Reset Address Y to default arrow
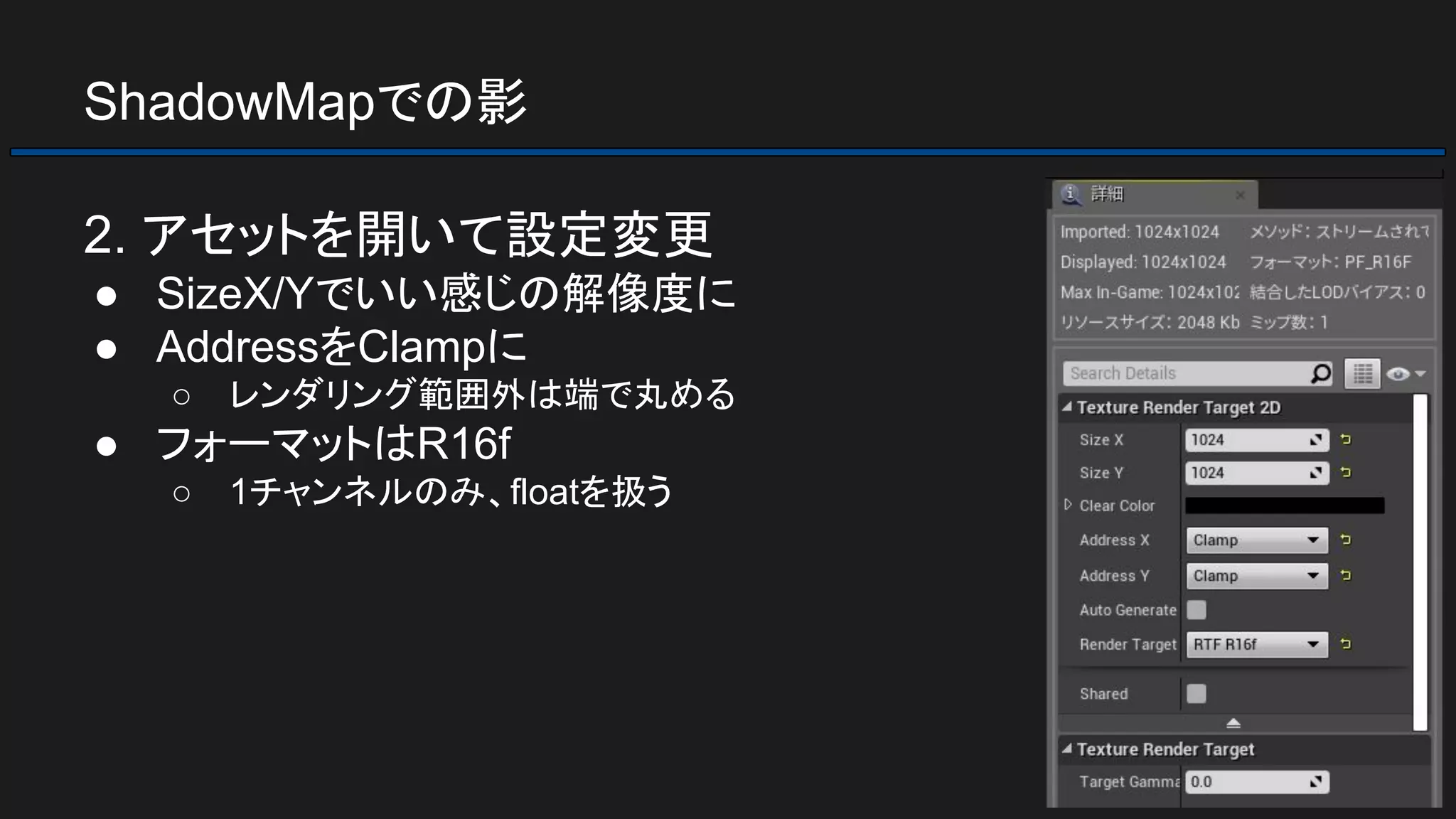Image resolution: width=1456 pixels, height=819 pixels. (x=1345, y=575)
